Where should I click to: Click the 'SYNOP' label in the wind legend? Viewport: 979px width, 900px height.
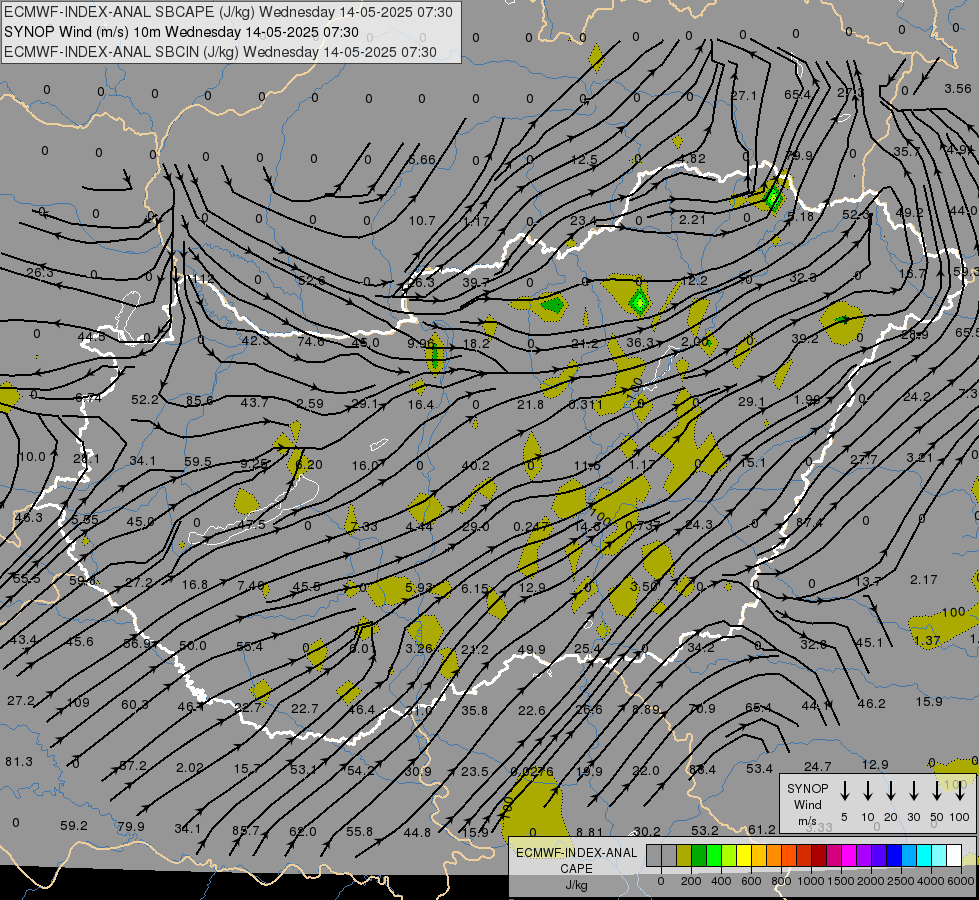(807, 788)
